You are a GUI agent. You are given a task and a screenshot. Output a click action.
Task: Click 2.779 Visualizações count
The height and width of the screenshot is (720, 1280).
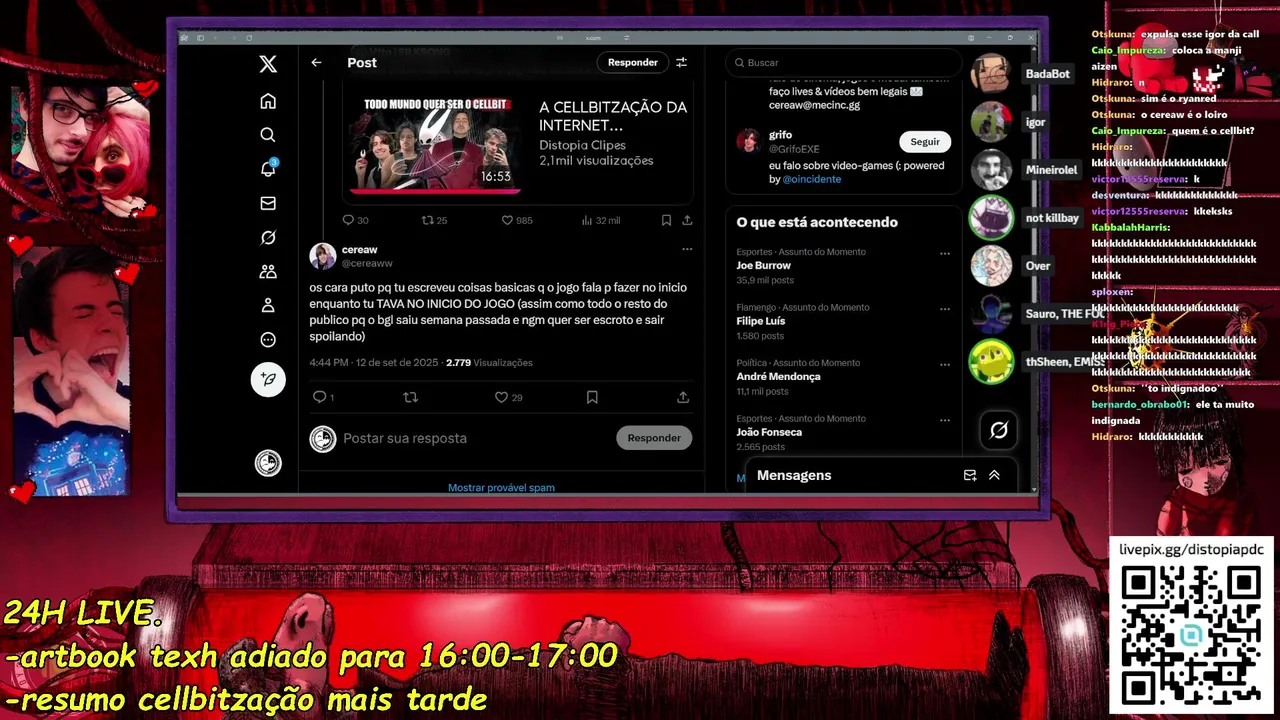[489, 363]
